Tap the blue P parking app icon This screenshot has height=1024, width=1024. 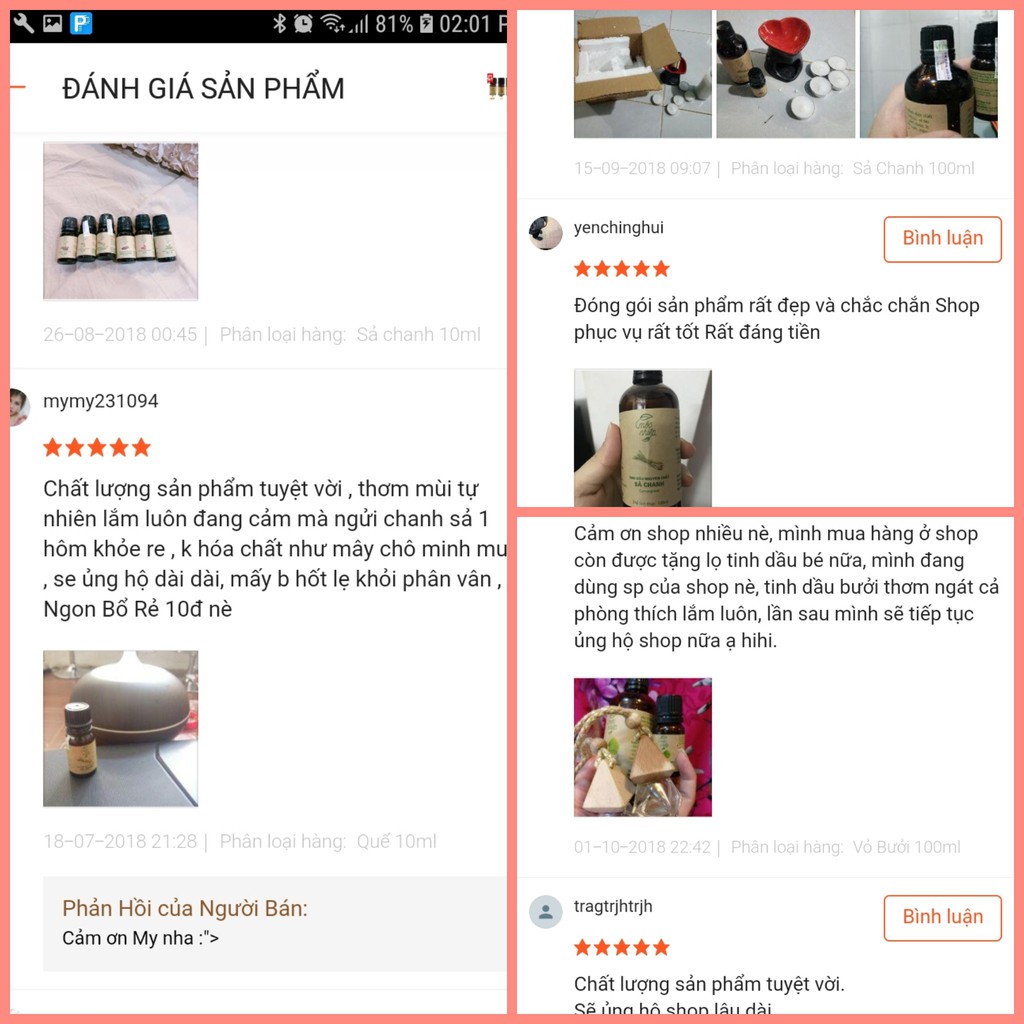[x=81, y=24]
